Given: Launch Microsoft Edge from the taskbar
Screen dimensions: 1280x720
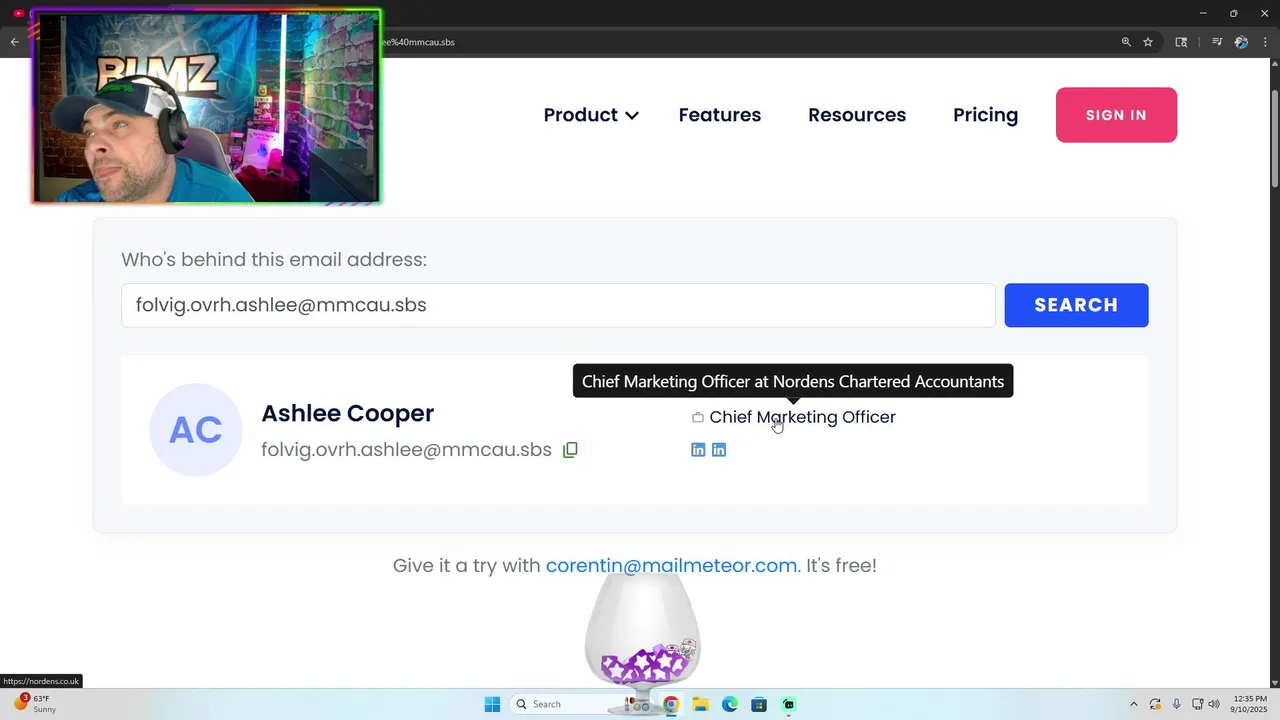Looking at the screenshot, I should (730, 704).
